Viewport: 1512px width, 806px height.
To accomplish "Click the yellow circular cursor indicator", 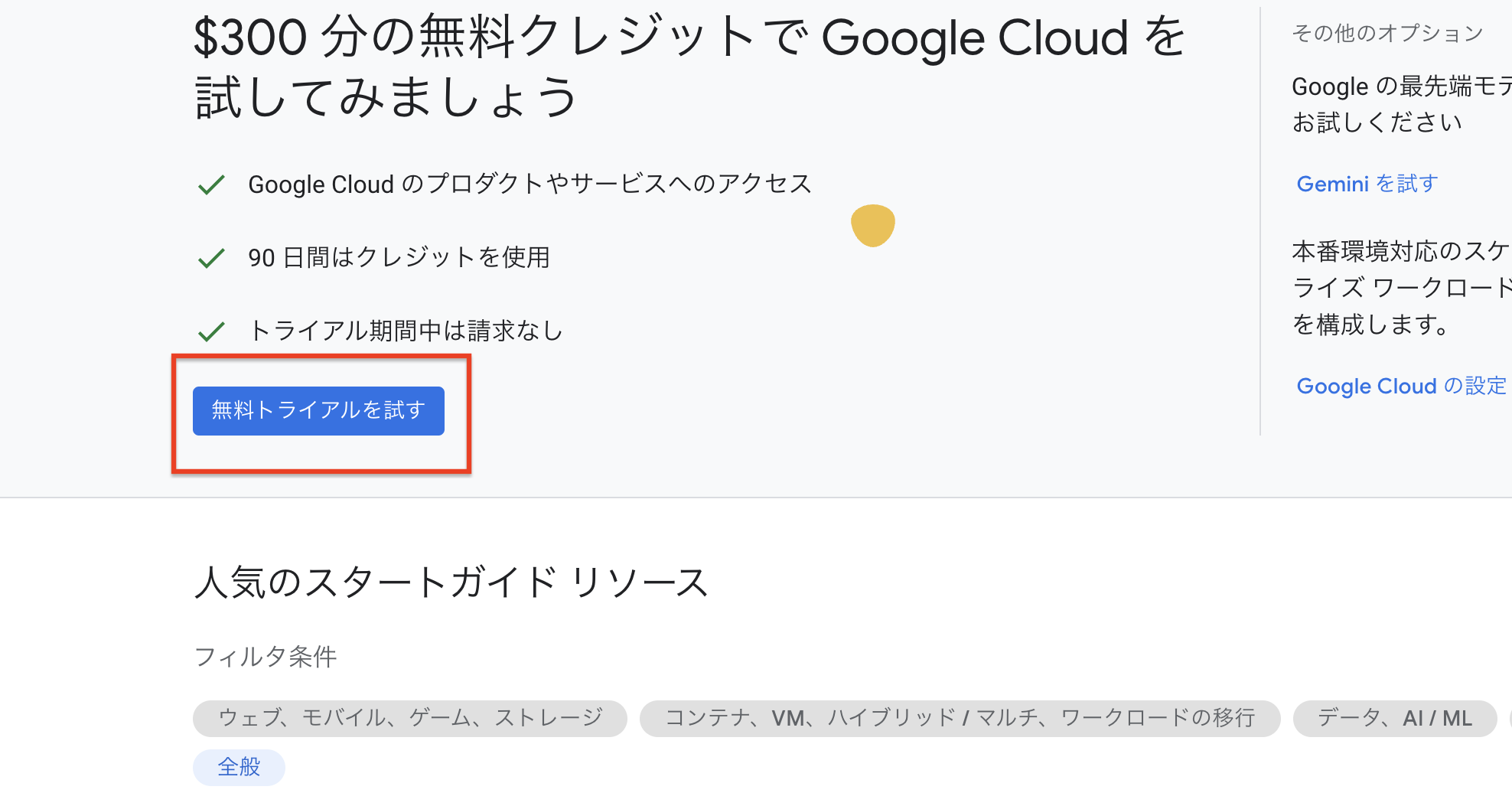I will [x=872, y=225].
